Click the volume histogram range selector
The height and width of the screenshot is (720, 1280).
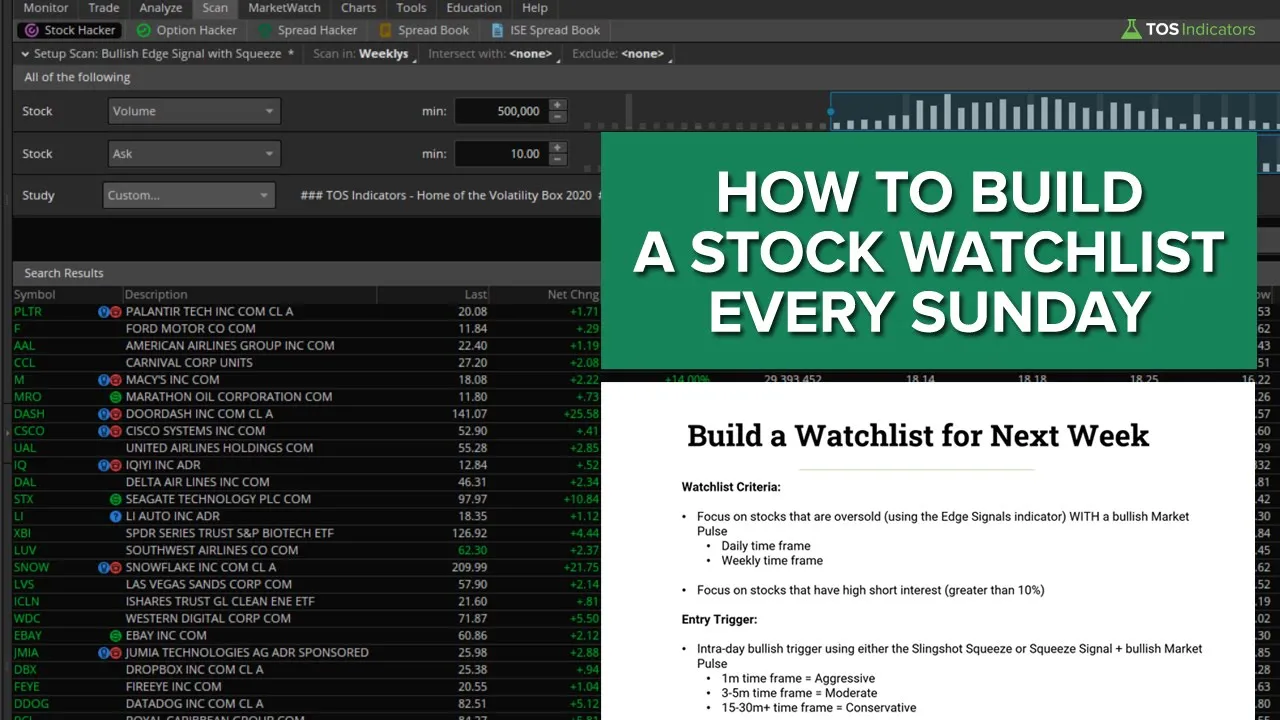point(1054,111)
